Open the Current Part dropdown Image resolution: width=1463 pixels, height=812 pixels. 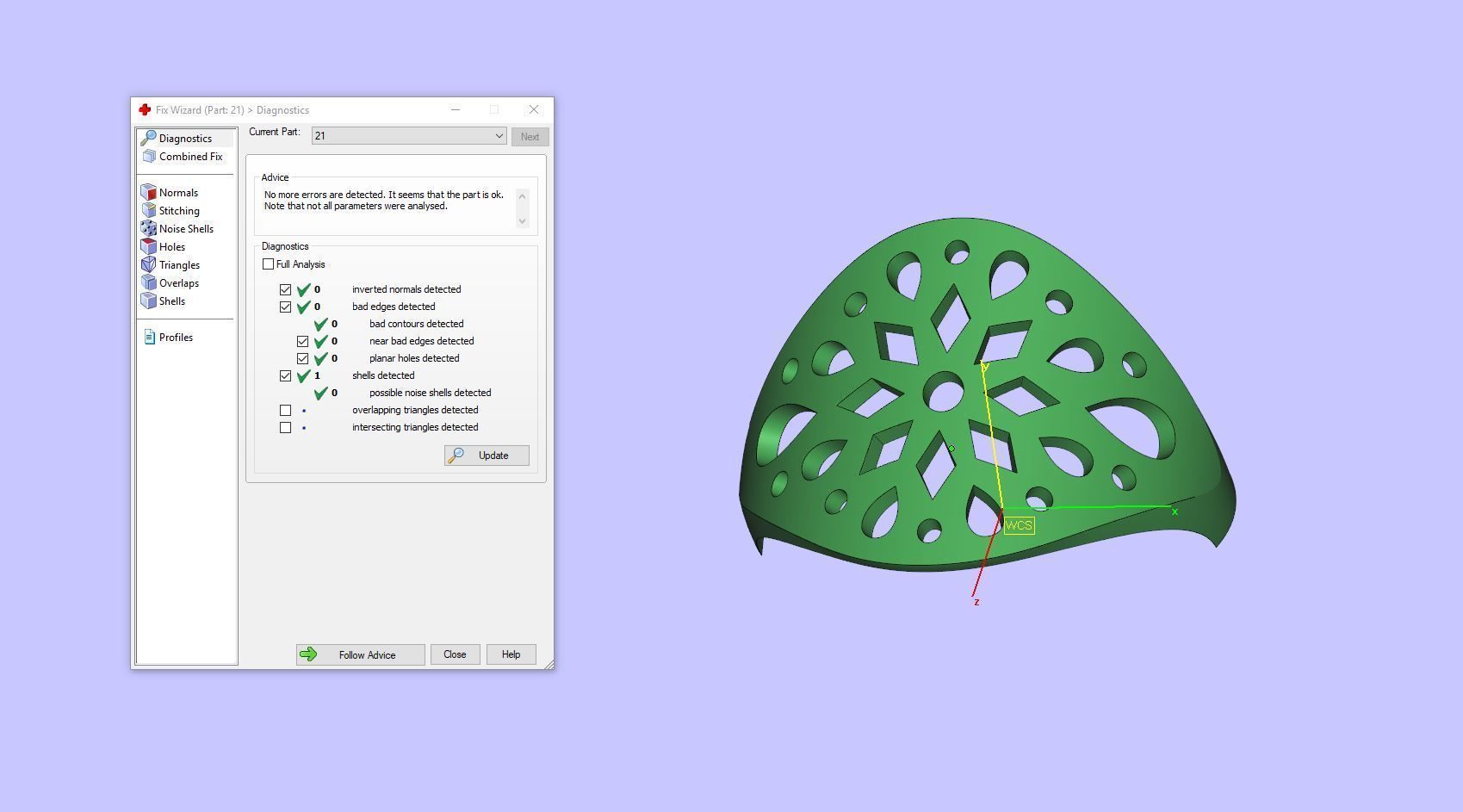tap(409, 136)
